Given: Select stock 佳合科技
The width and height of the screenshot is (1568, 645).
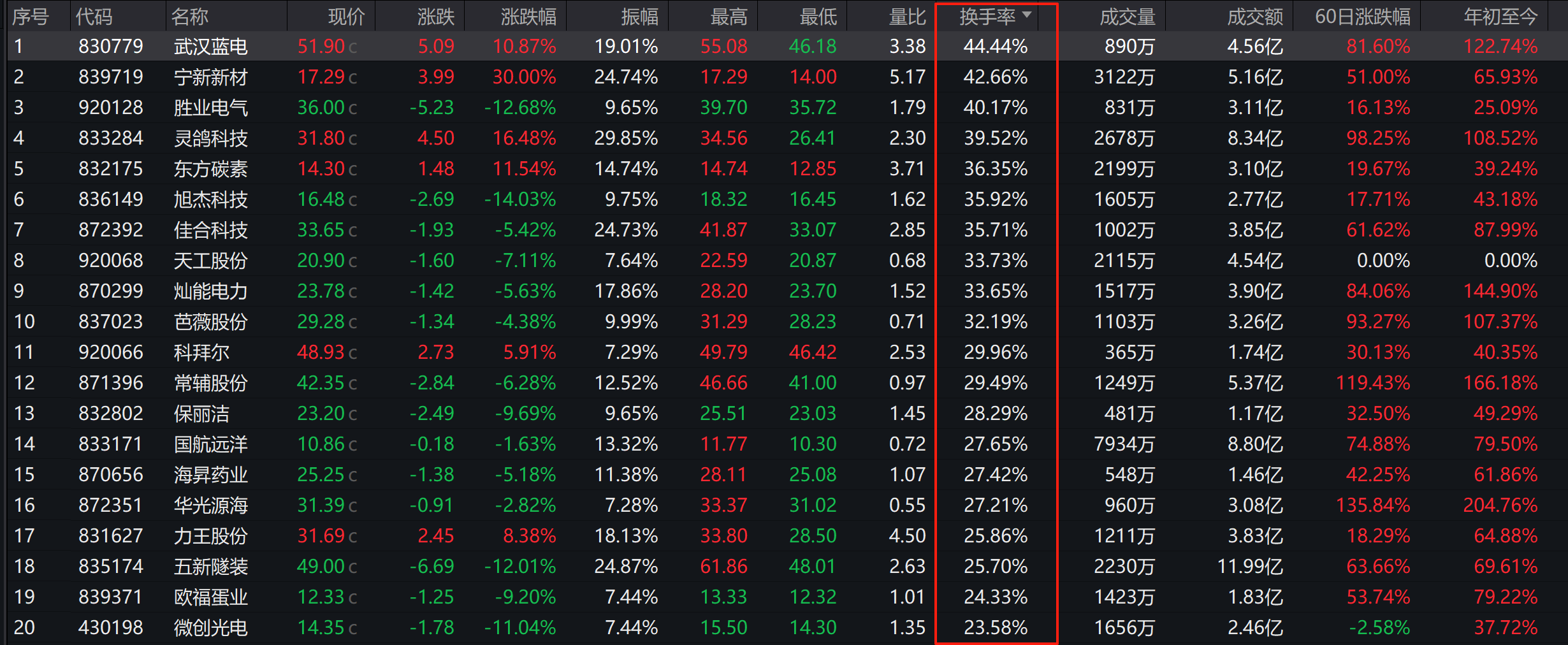Looking at the screenshot, I should (211, 230).
